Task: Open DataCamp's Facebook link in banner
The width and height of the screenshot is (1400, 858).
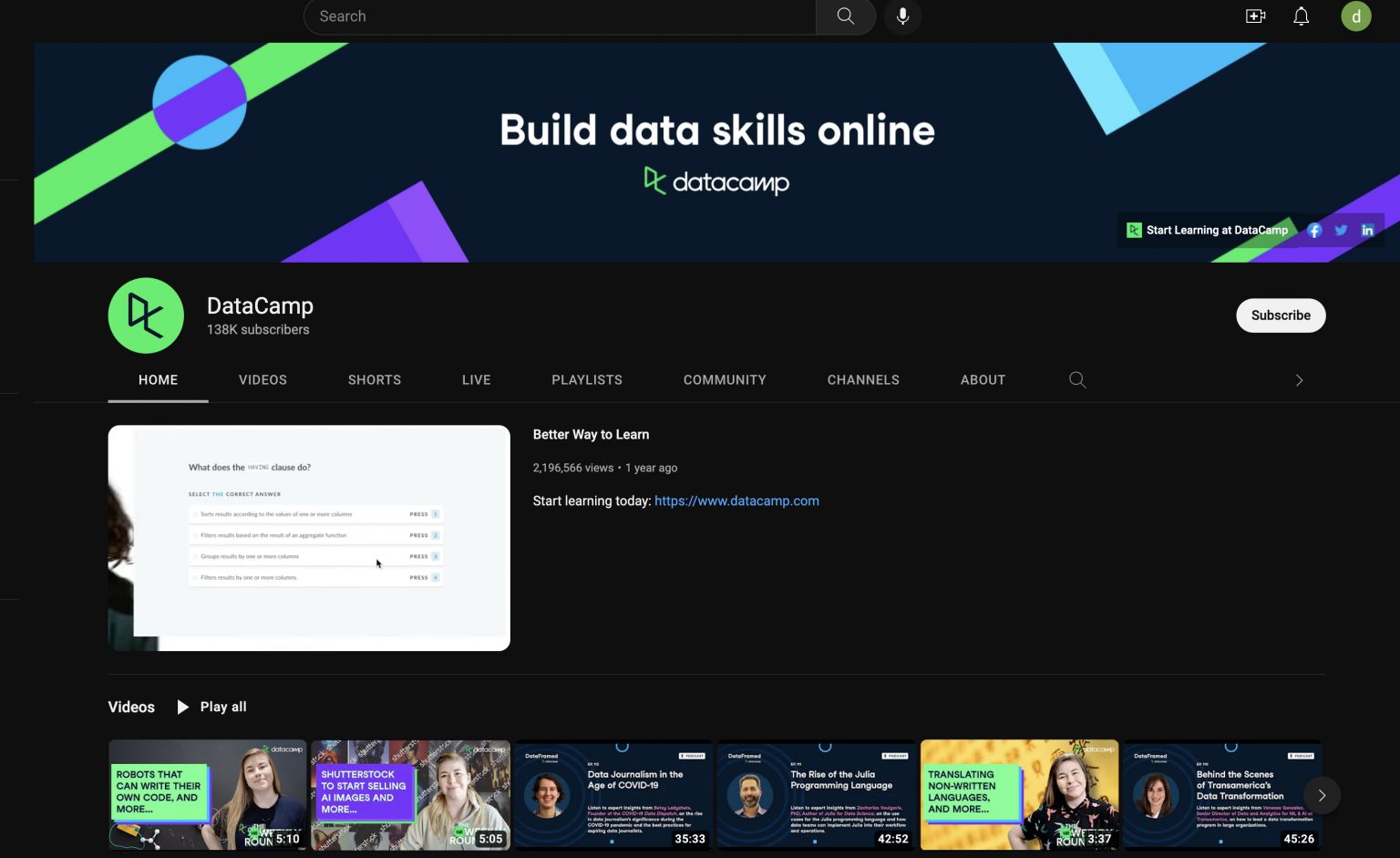Action: pos(1314,231)
